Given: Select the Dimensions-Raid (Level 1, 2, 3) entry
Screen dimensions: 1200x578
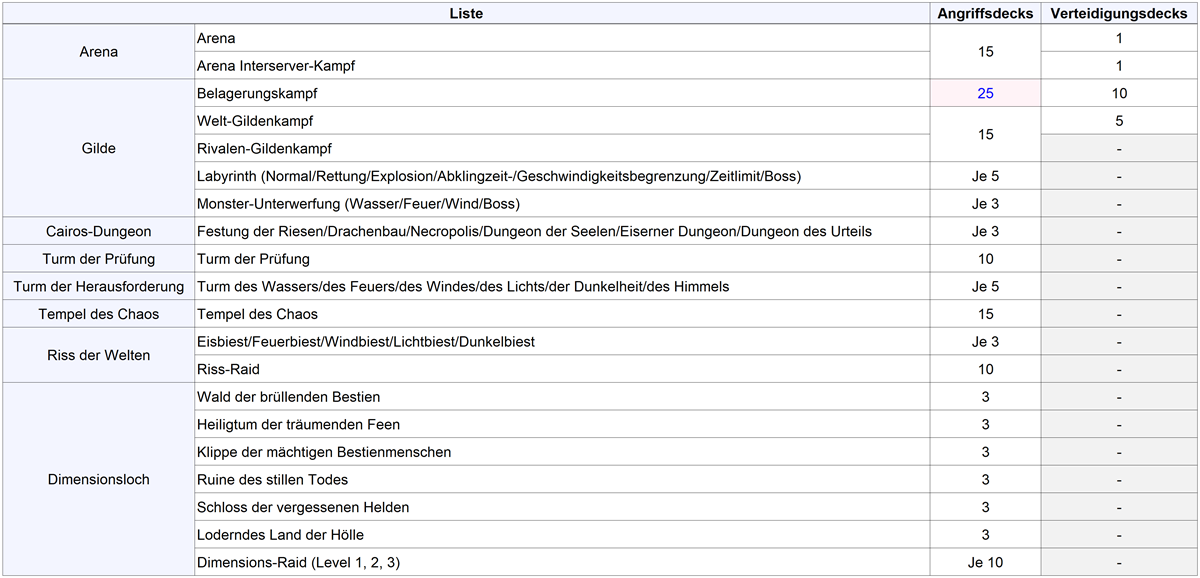Looking at the screenshot, I should (298, 562).
